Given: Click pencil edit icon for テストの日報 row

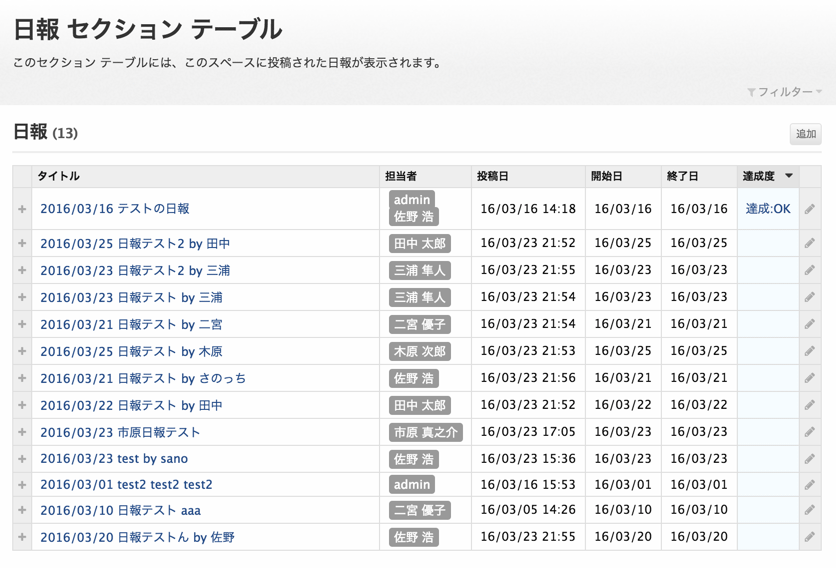Looking at the screenshot, I should [x=809, y=209].
